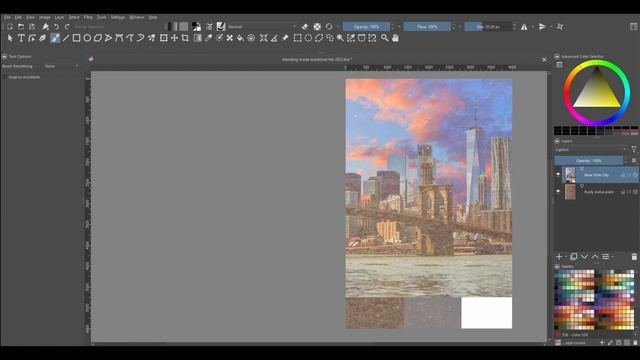Adjust the brush Flow slider
Viewport: 640px width, 360px height.
[427, 27]
